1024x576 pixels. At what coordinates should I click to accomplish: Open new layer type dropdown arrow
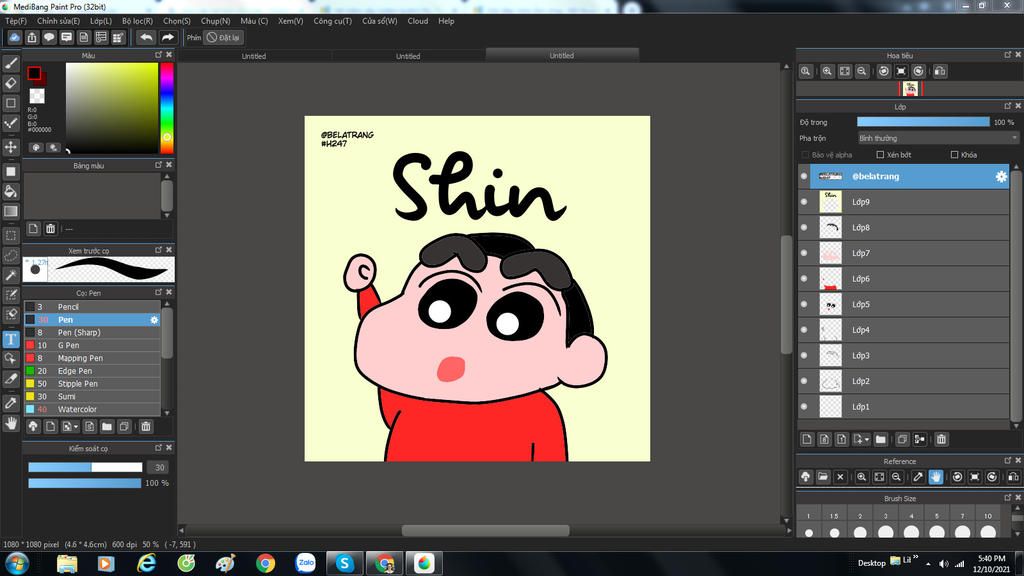[867, 440]
